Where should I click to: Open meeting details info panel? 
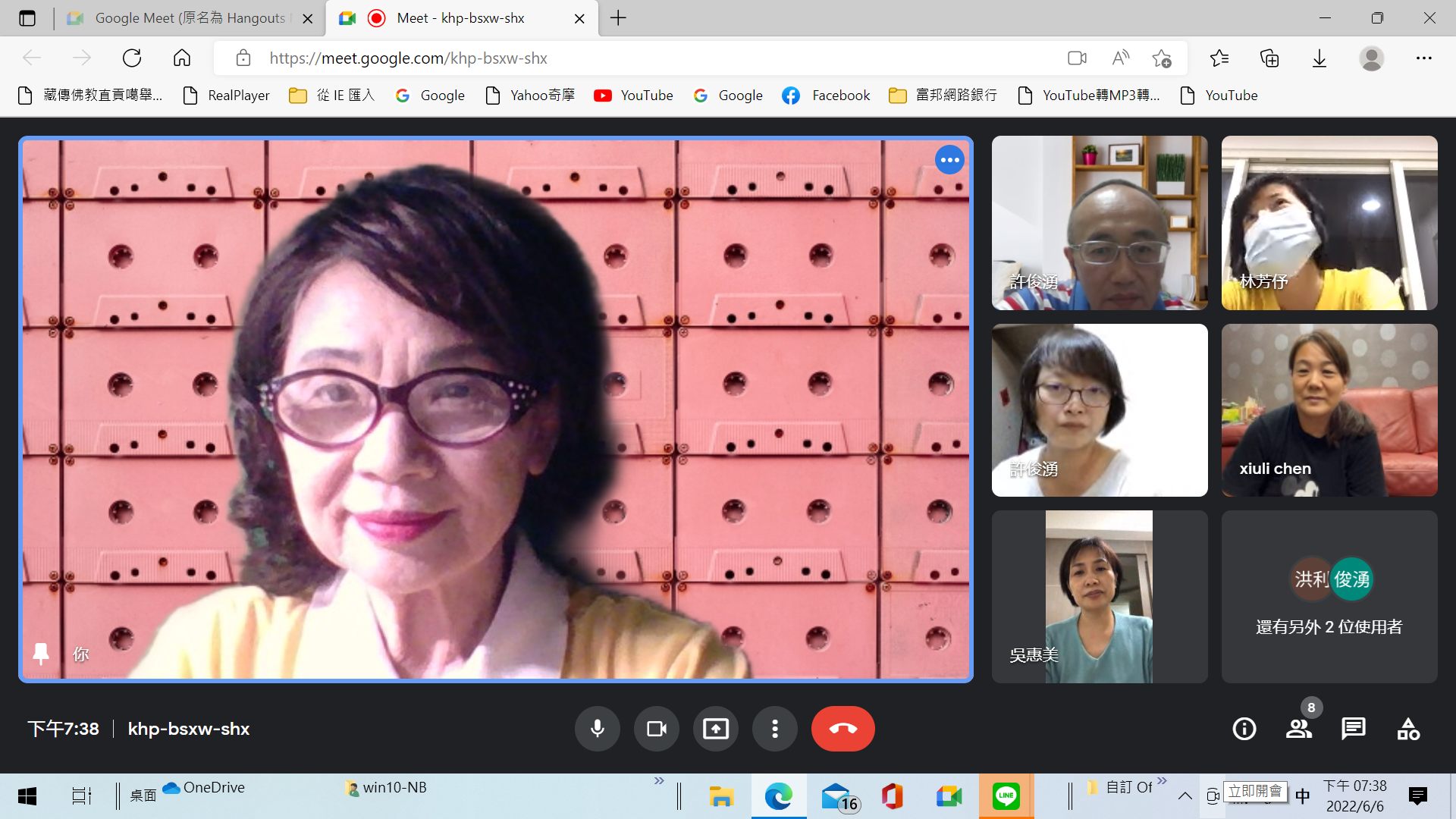tap(1244, 729)
